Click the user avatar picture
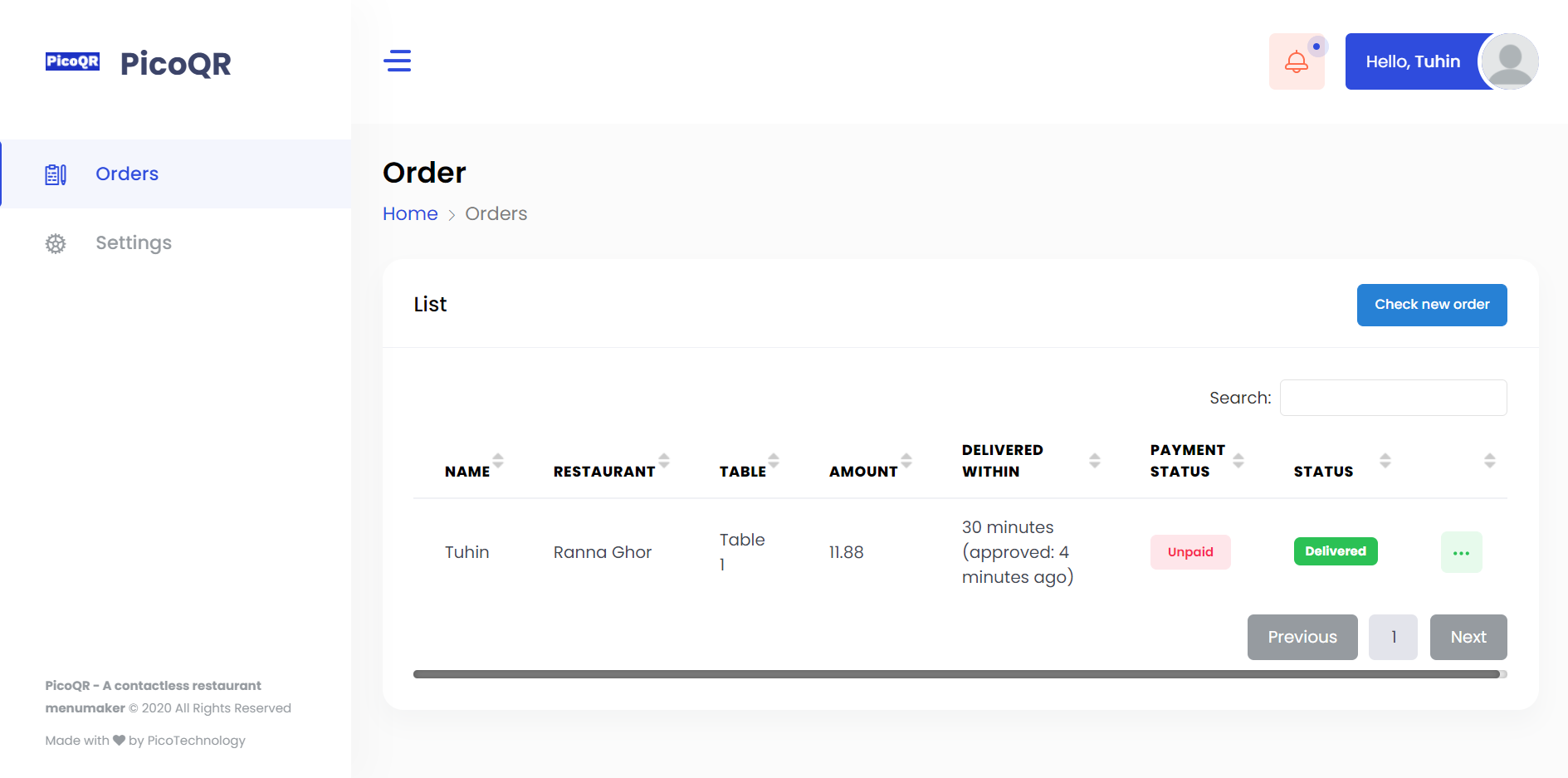The height and width of the screenshot is (778, 1568). 1510,61
